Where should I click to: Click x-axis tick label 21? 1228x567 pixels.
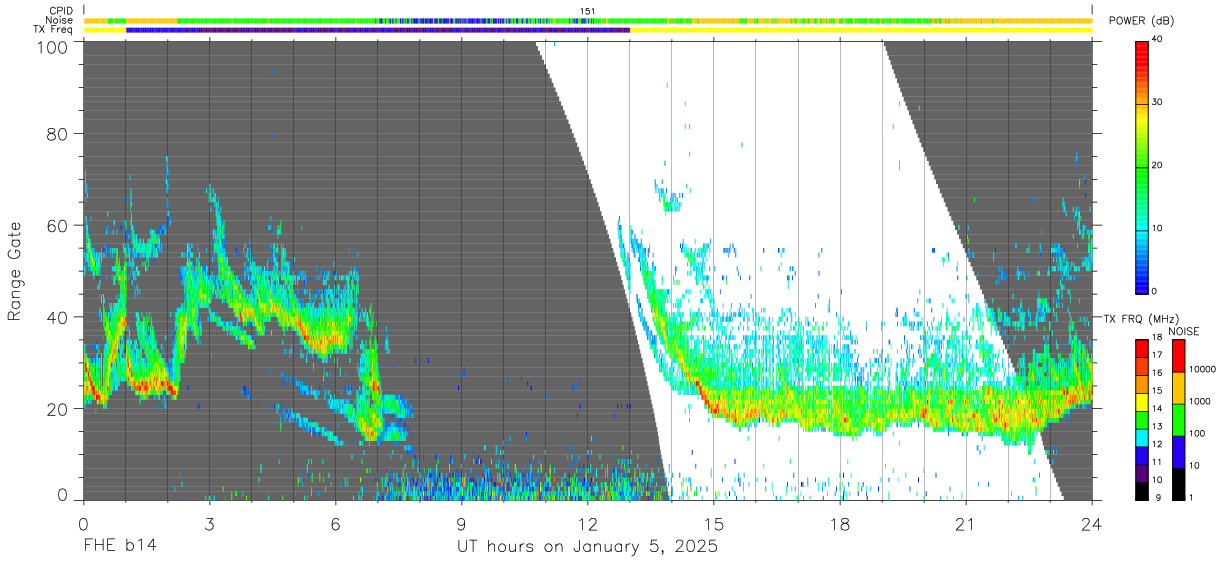click(966, 523)
